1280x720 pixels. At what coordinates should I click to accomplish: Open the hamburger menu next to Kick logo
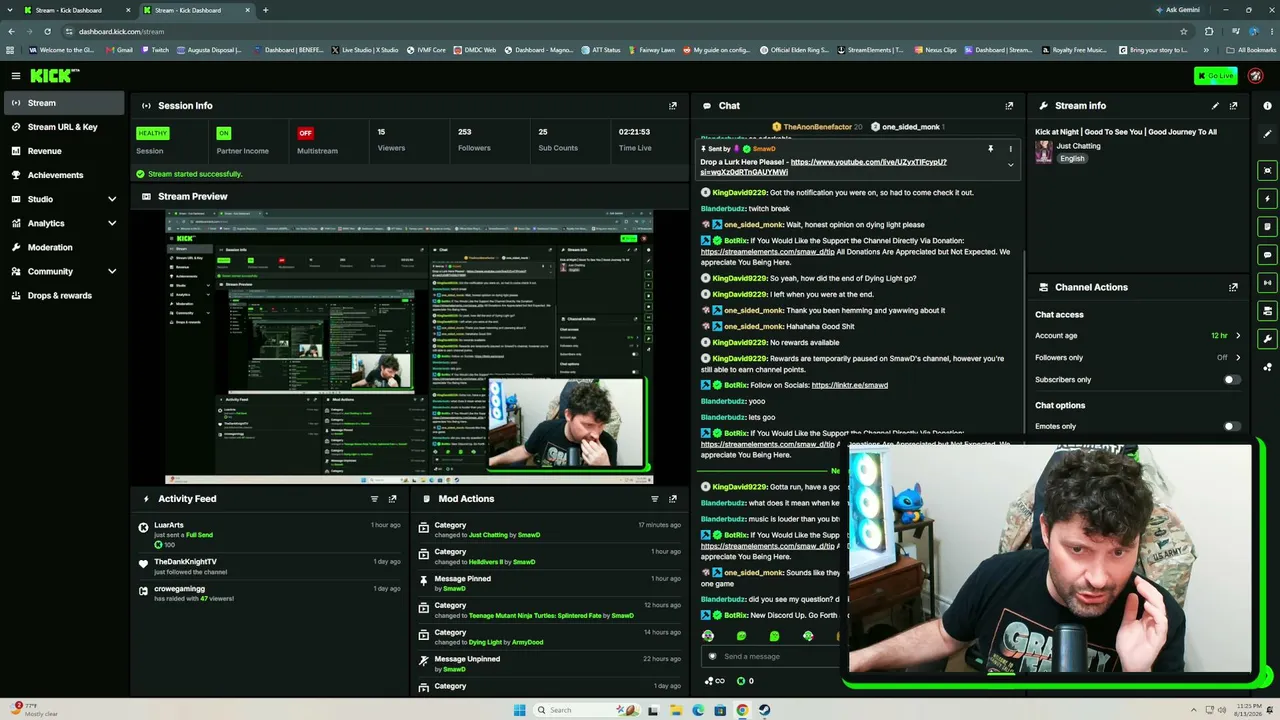(15, 76)
